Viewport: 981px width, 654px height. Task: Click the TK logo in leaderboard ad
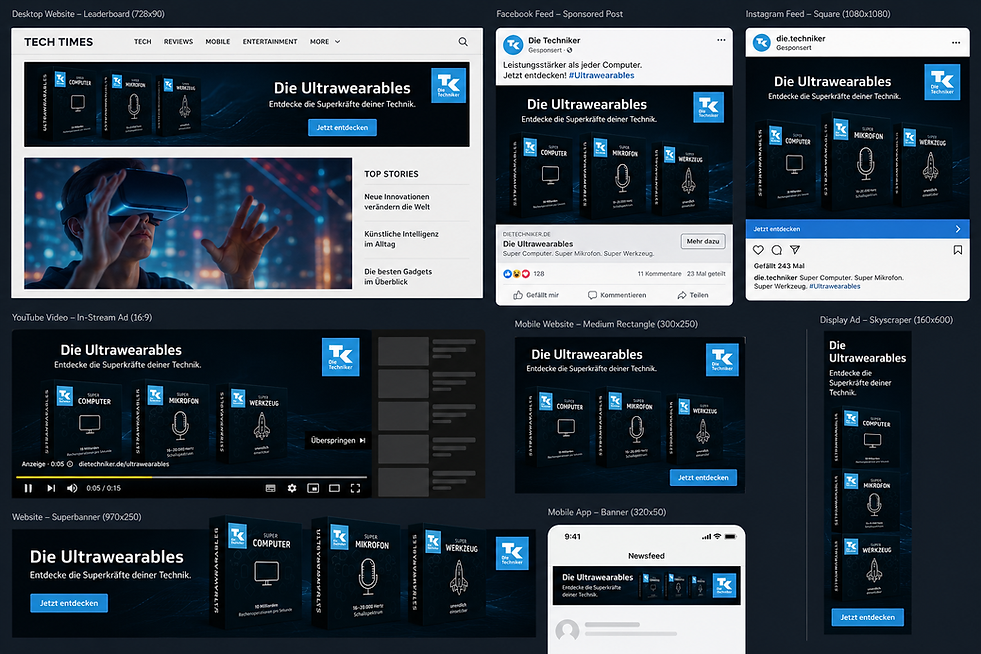[x=449, y=85]
